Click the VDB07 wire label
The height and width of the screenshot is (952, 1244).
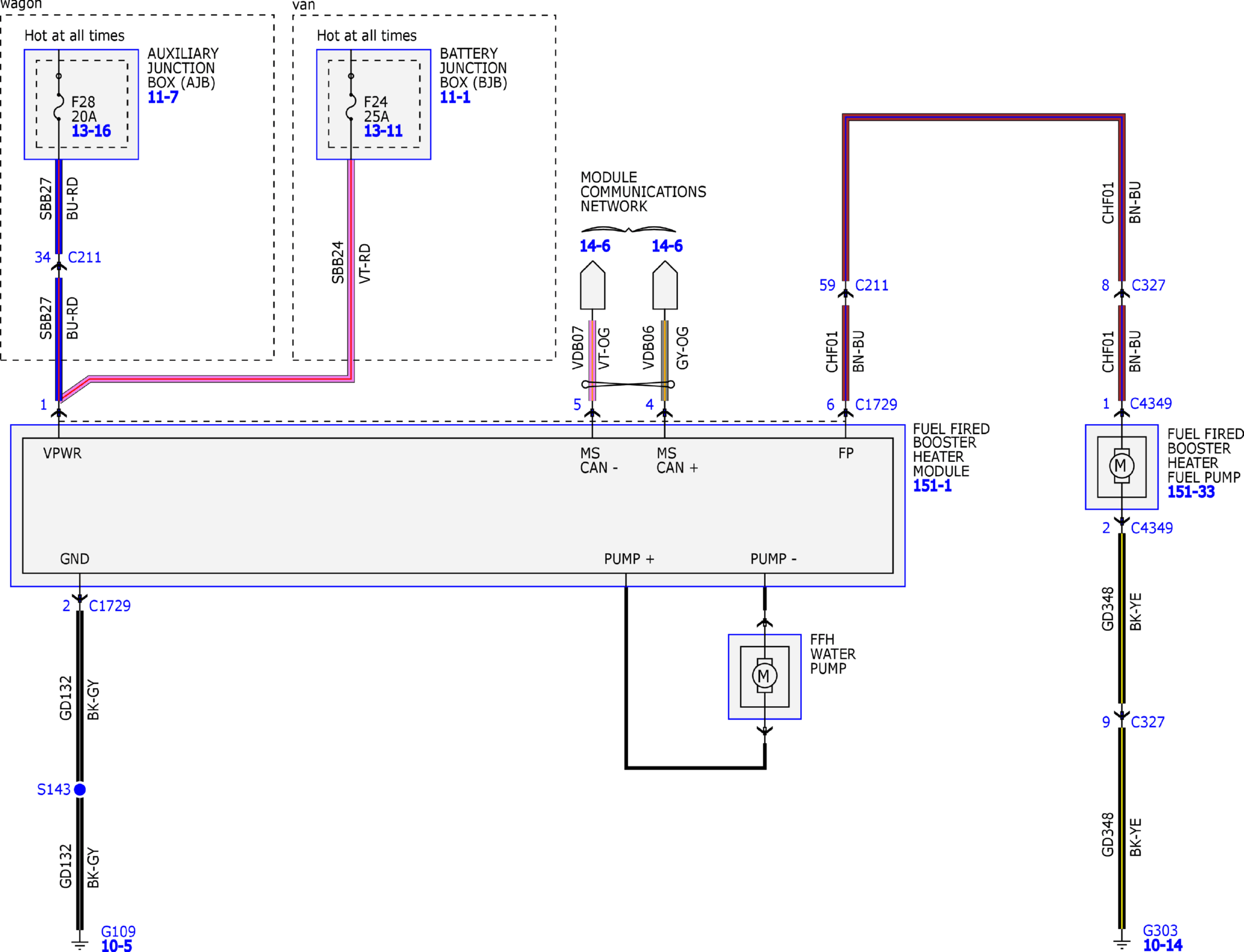coord(578,348)
